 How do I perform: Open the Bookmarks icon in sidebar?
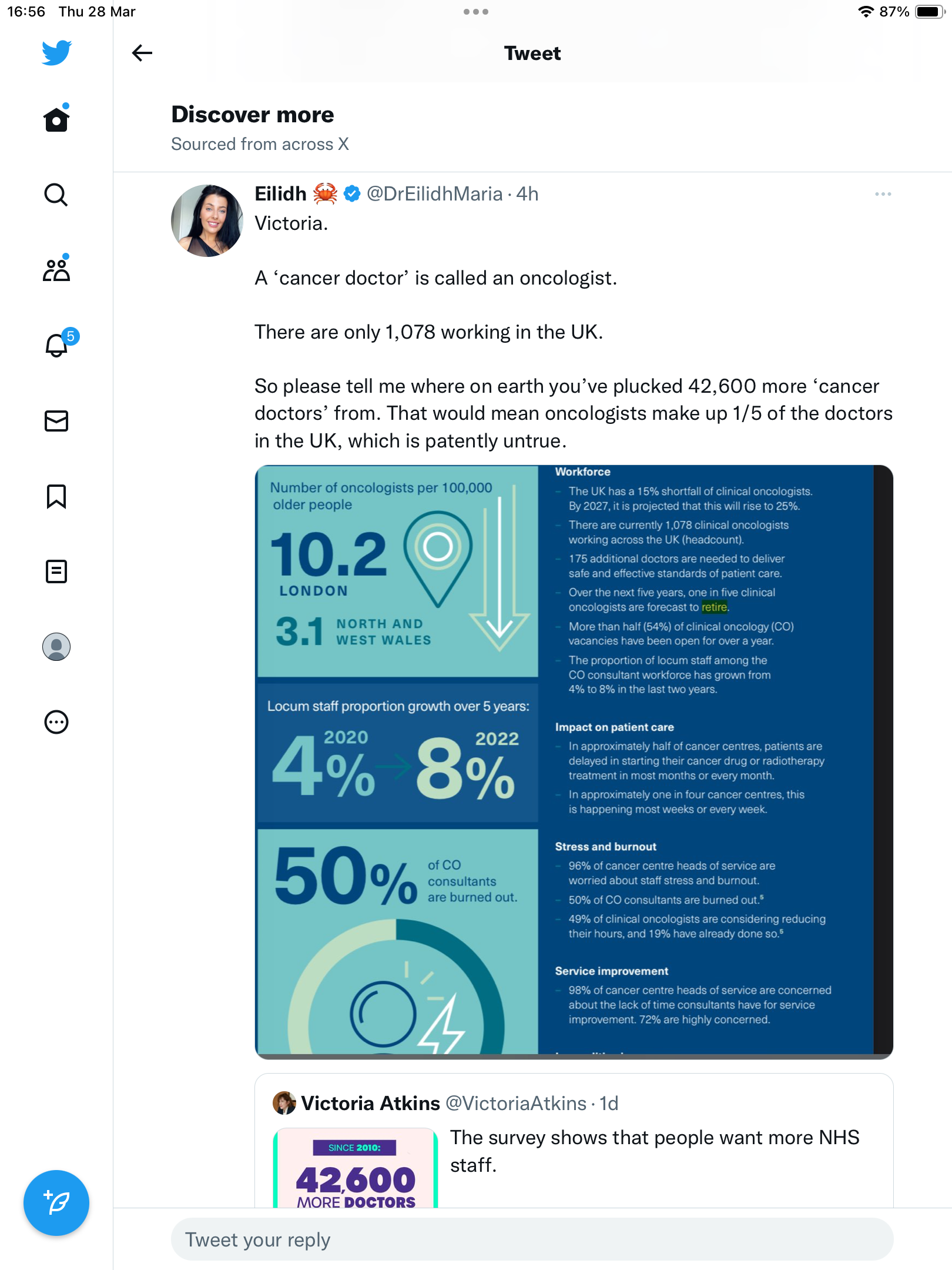[x=56, y=496]
